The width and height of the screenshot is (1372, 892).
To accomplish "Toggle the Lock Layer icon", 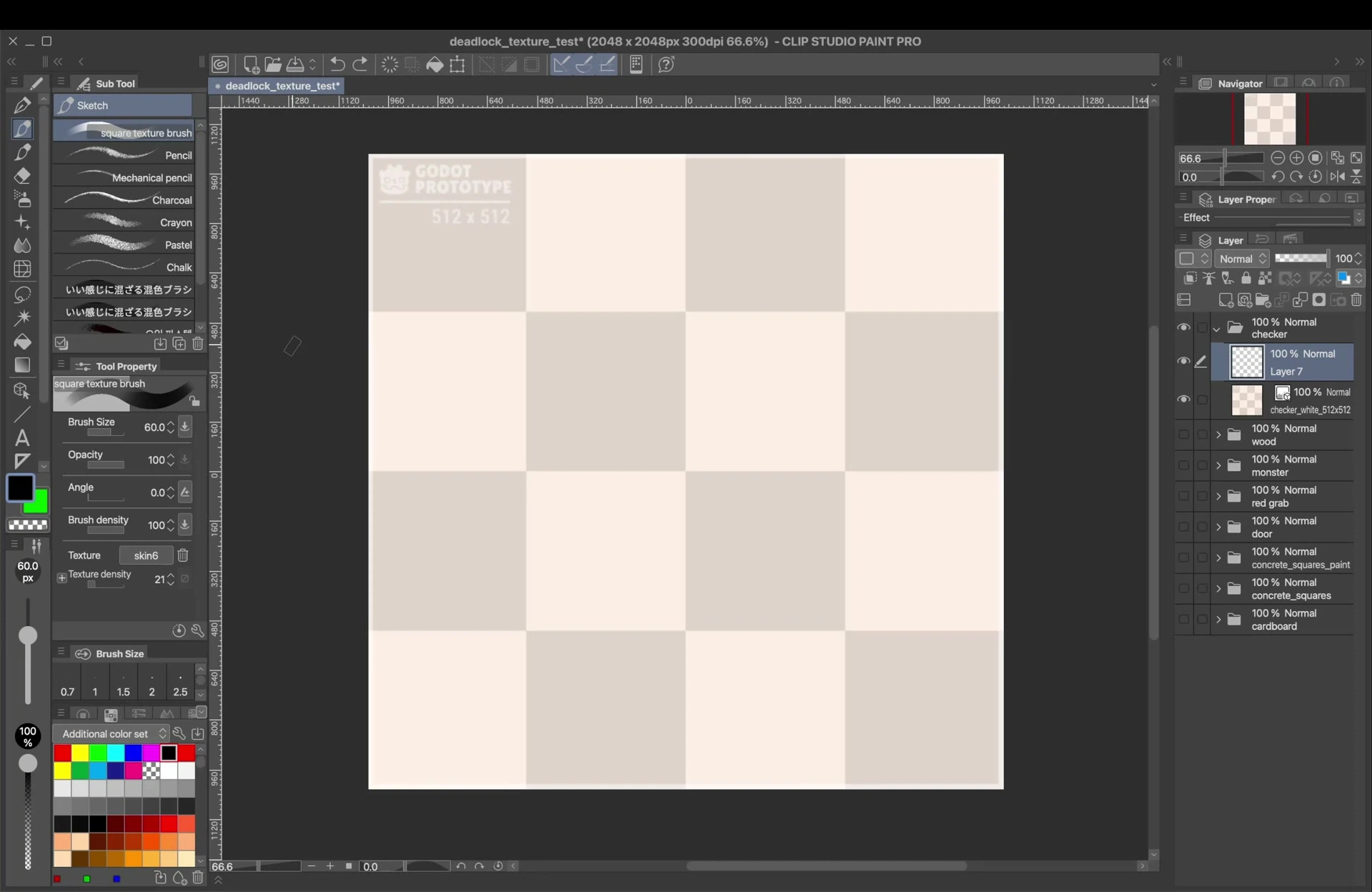I will coord(1246,279).
